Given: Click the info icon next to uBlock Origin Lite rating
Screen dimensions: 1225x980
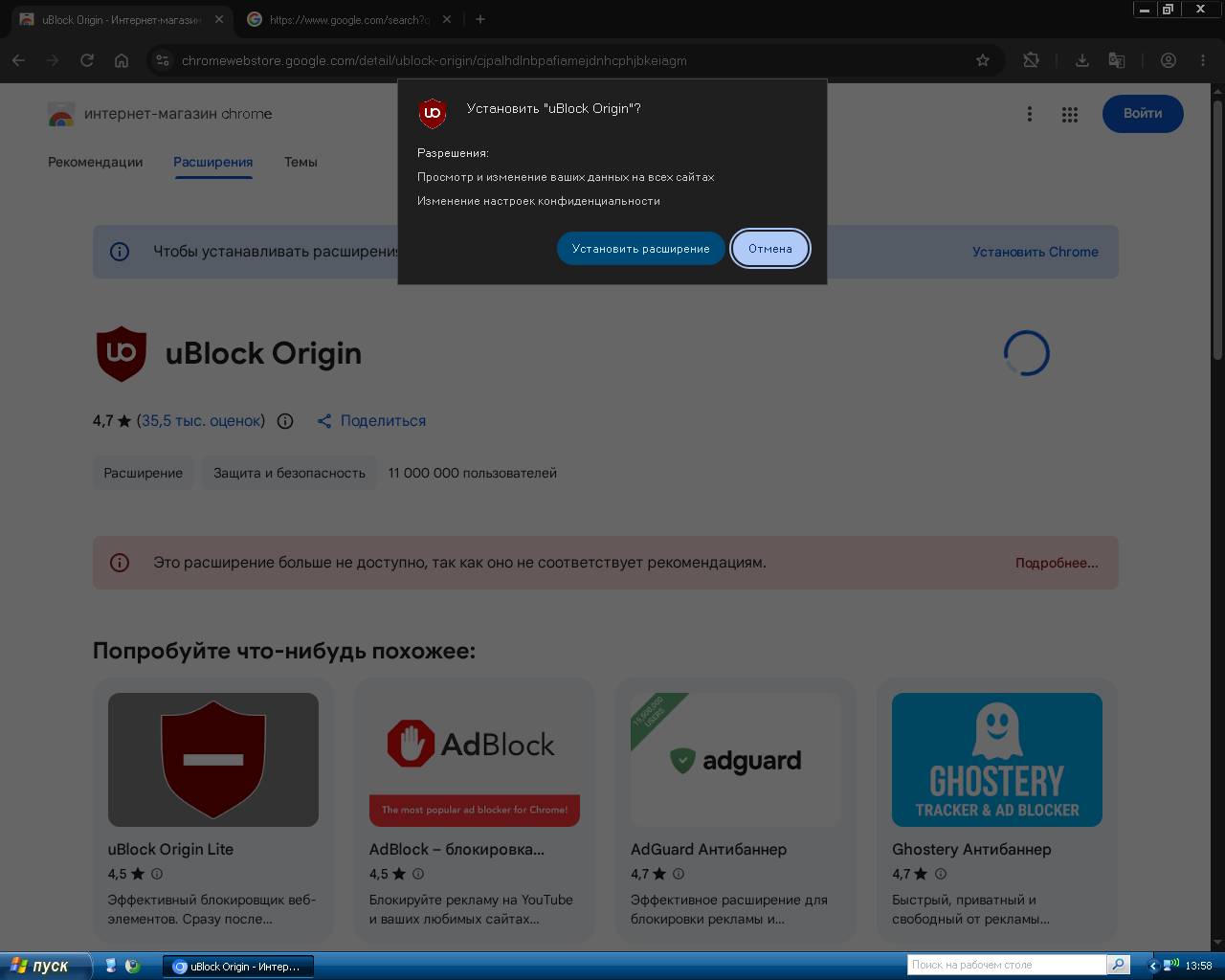Looking at the screenshot, I should [157, 874].
